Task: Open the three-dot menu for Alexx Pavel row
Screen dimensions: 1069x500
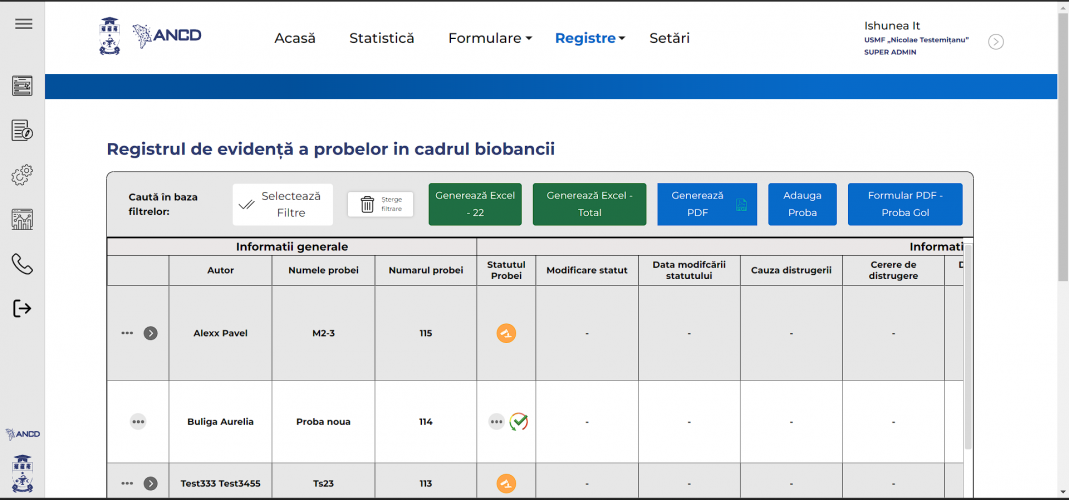Action: [x=127, y=333]
